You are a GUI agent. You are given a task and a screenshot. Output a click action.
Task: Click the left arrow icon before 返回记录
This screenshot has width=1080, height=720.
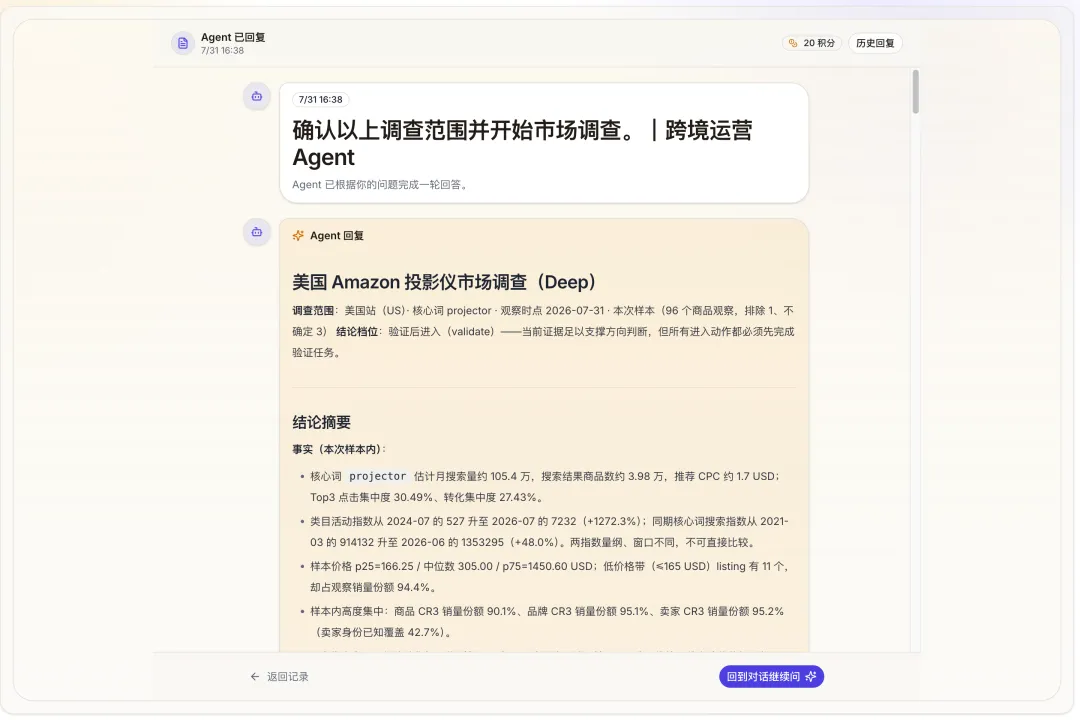[255, 677]
